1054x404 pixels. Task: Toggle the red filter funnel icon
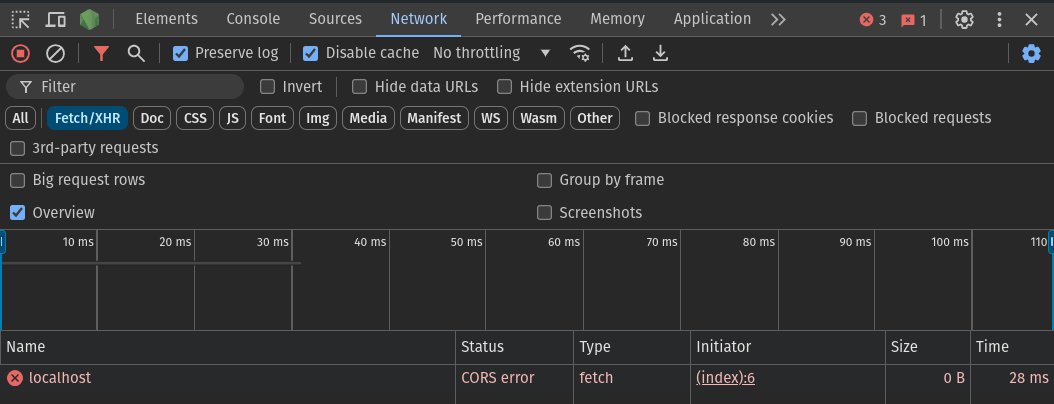102,53
